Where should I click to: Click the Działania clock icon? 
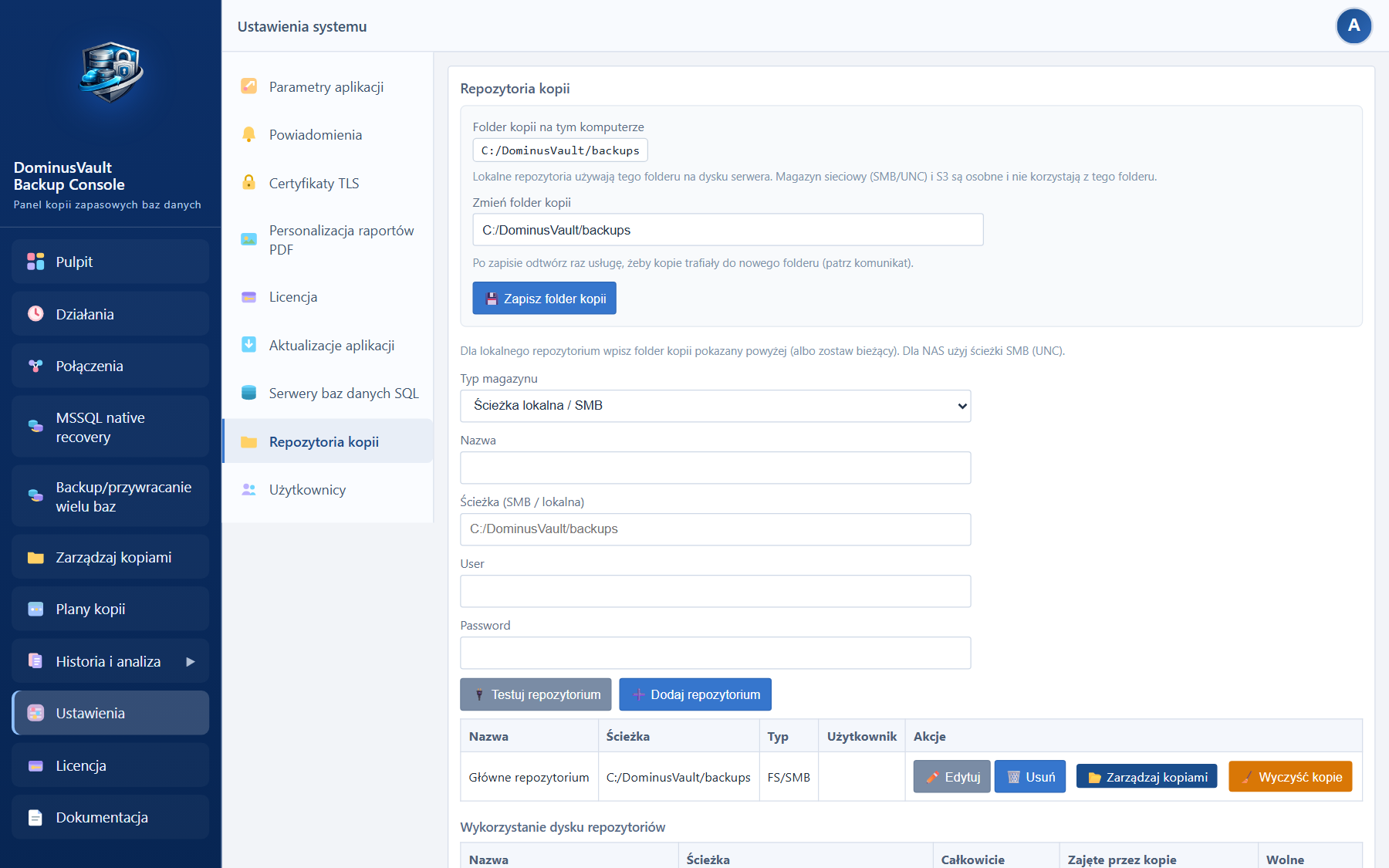pos(35,313)
